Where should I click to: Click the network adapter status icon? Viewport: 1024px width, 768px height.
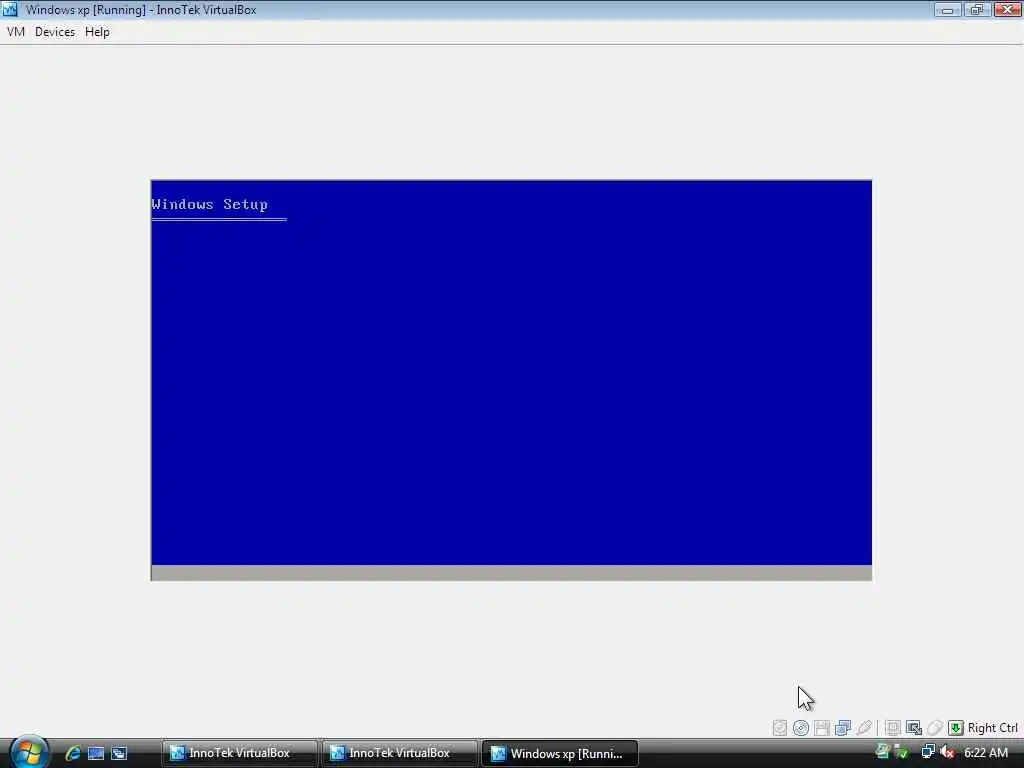point(843,728)
